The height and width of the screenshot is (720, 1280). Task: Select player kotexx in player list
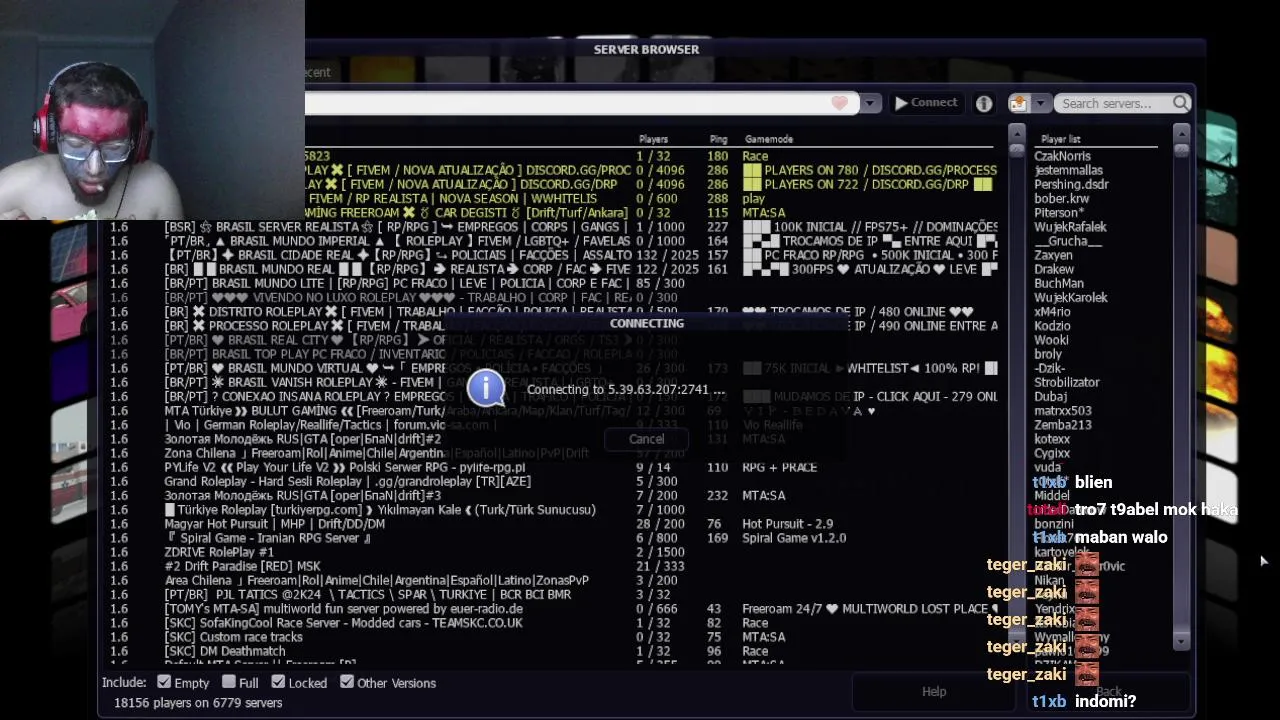click(x=1052, y=438)
